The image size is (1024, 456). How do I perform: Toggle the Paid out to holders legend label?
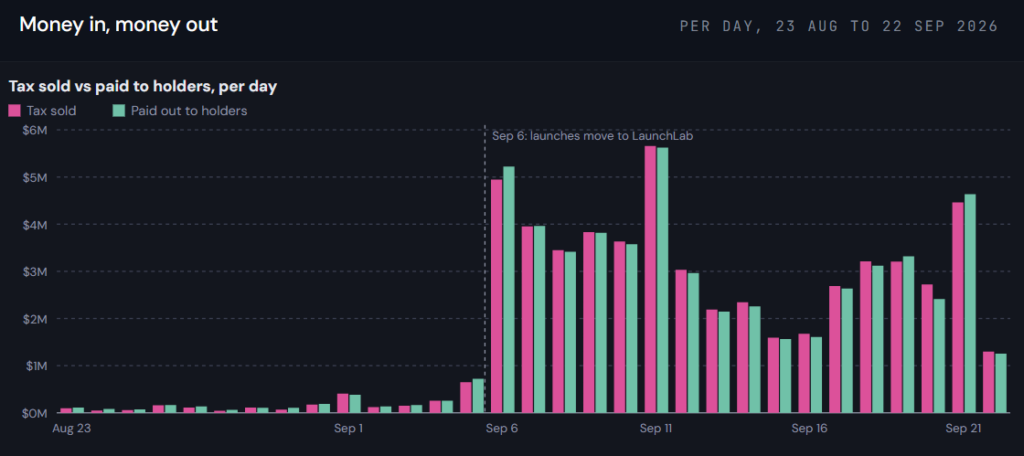[189, 110]
